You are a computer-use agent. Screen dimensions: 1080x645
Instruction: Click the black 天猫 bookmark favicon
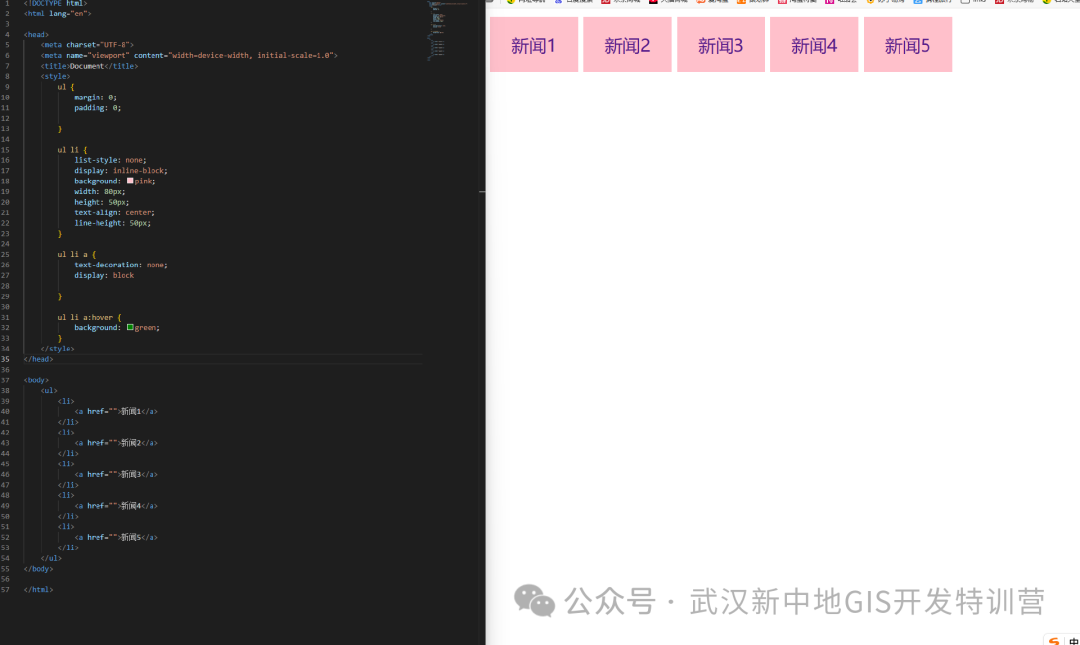coord(655,2)
